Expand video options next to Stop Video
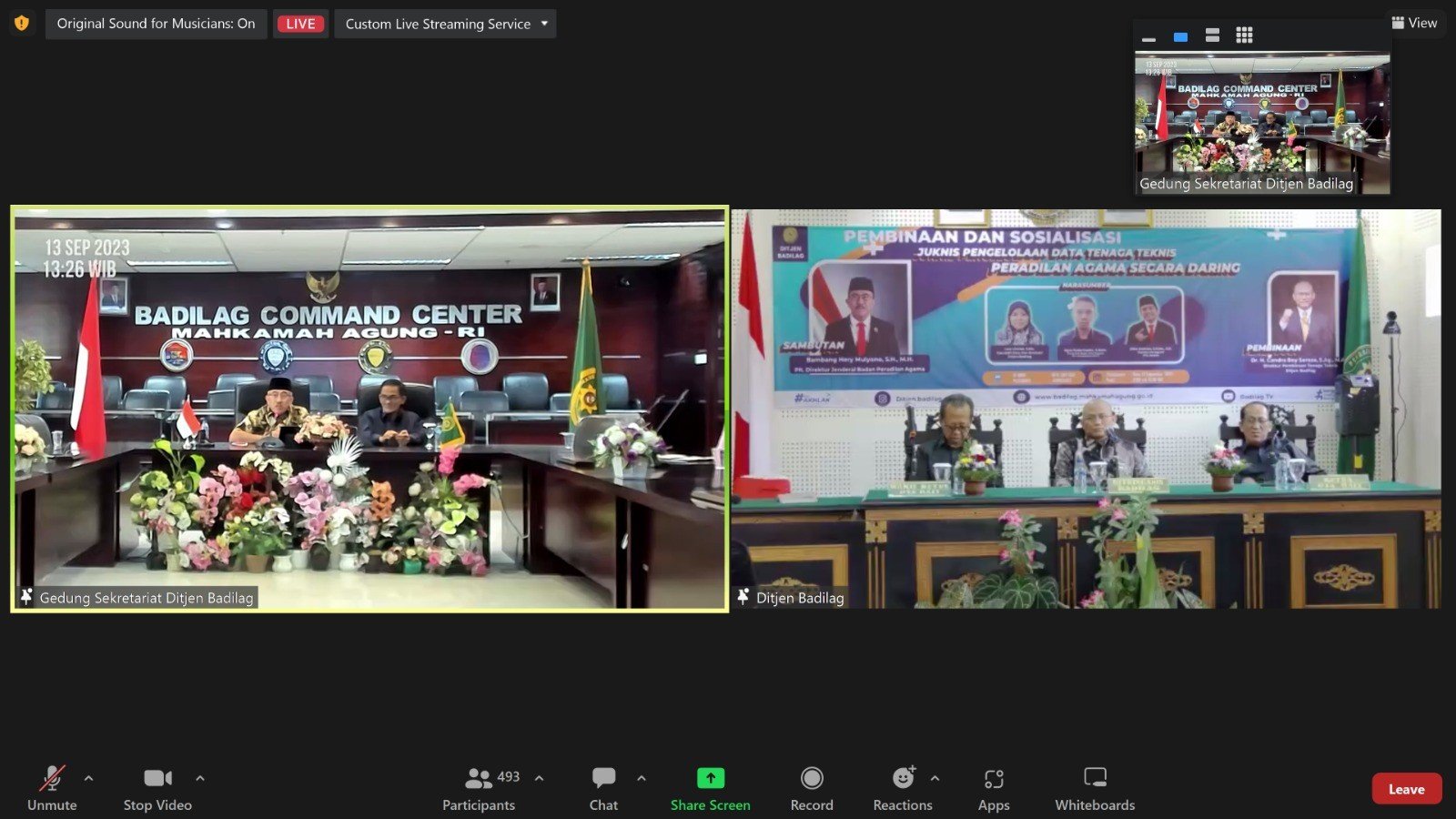Viewport: 1456px width, 819px height. tap(200, 778)
